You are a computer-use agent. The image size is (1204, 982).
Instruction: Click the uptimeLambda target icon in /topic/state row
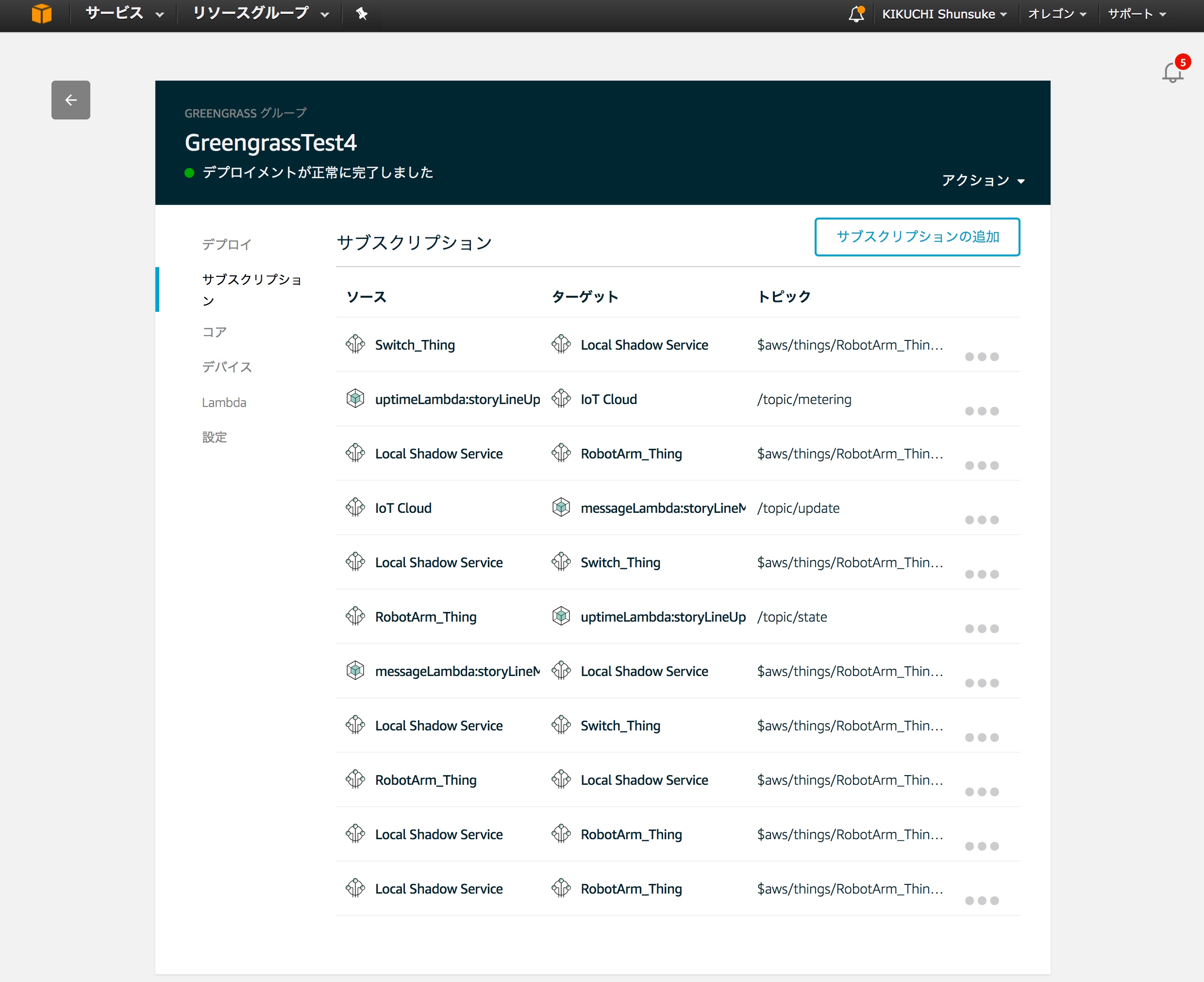[x=561, y=616]
